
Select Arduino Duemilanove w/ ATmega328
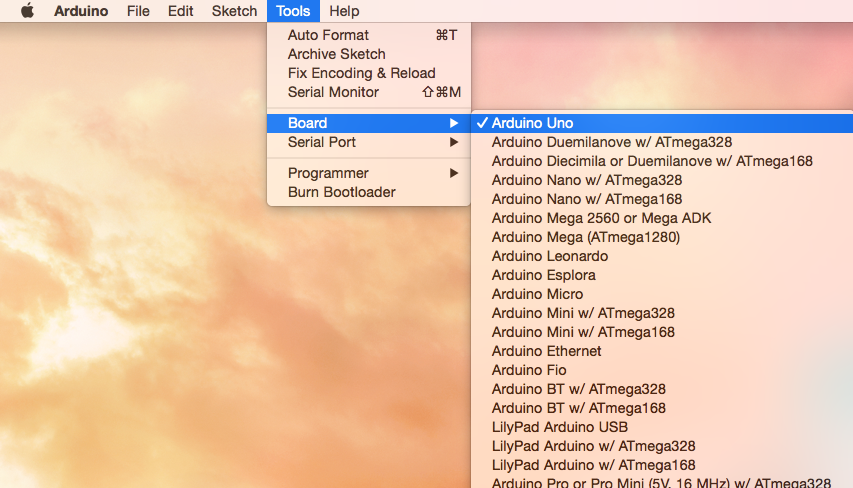(x=662, y=142)
